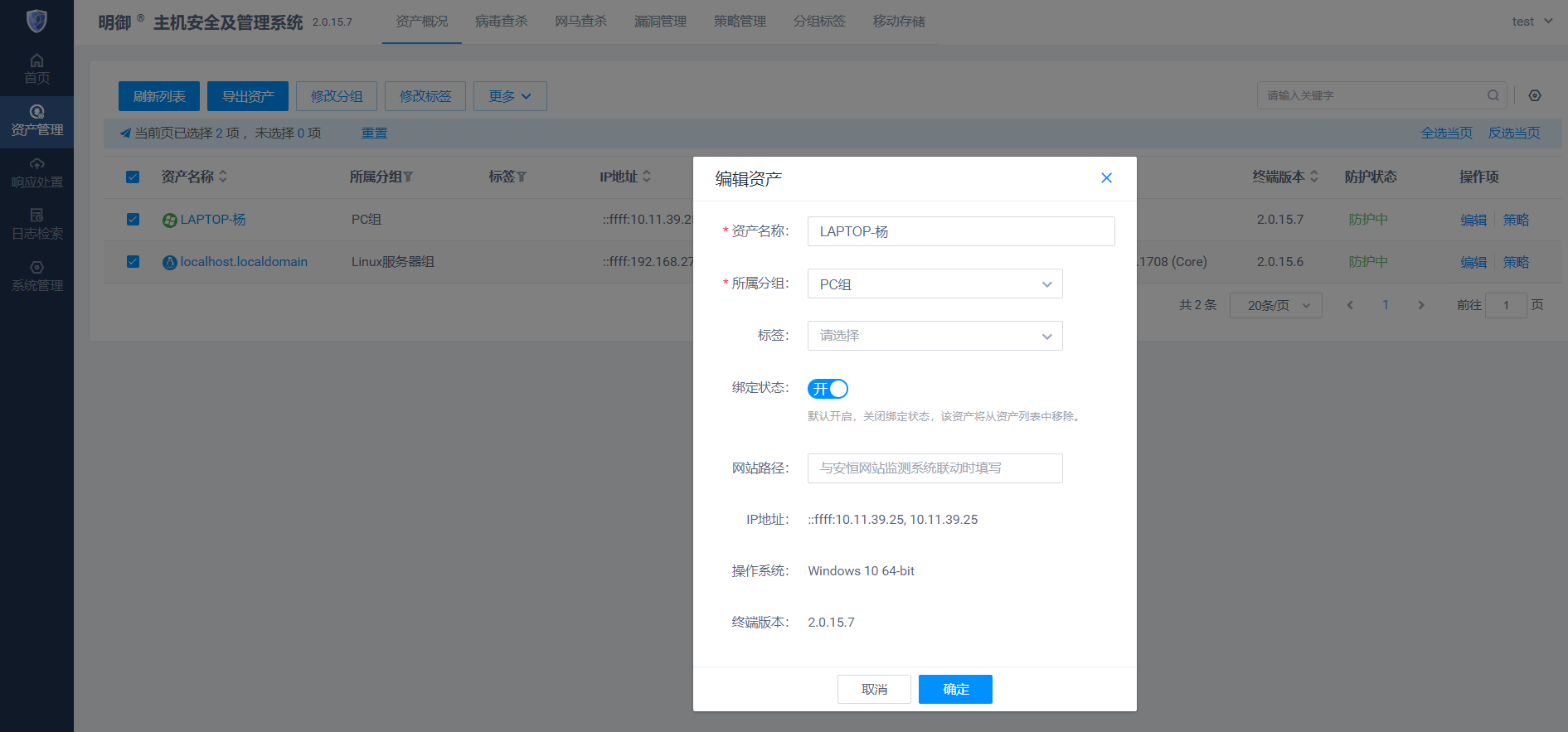The image size is (1568, 732).
Task: Click the shield logo icon
Action: pyautogui.click(x=36, y=20)
